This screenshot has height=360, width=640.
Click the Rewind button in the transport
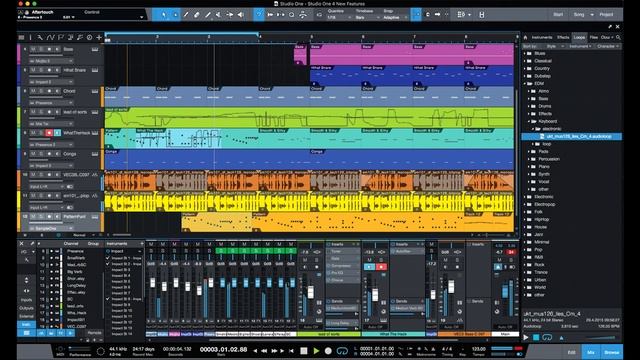(264, 351)
